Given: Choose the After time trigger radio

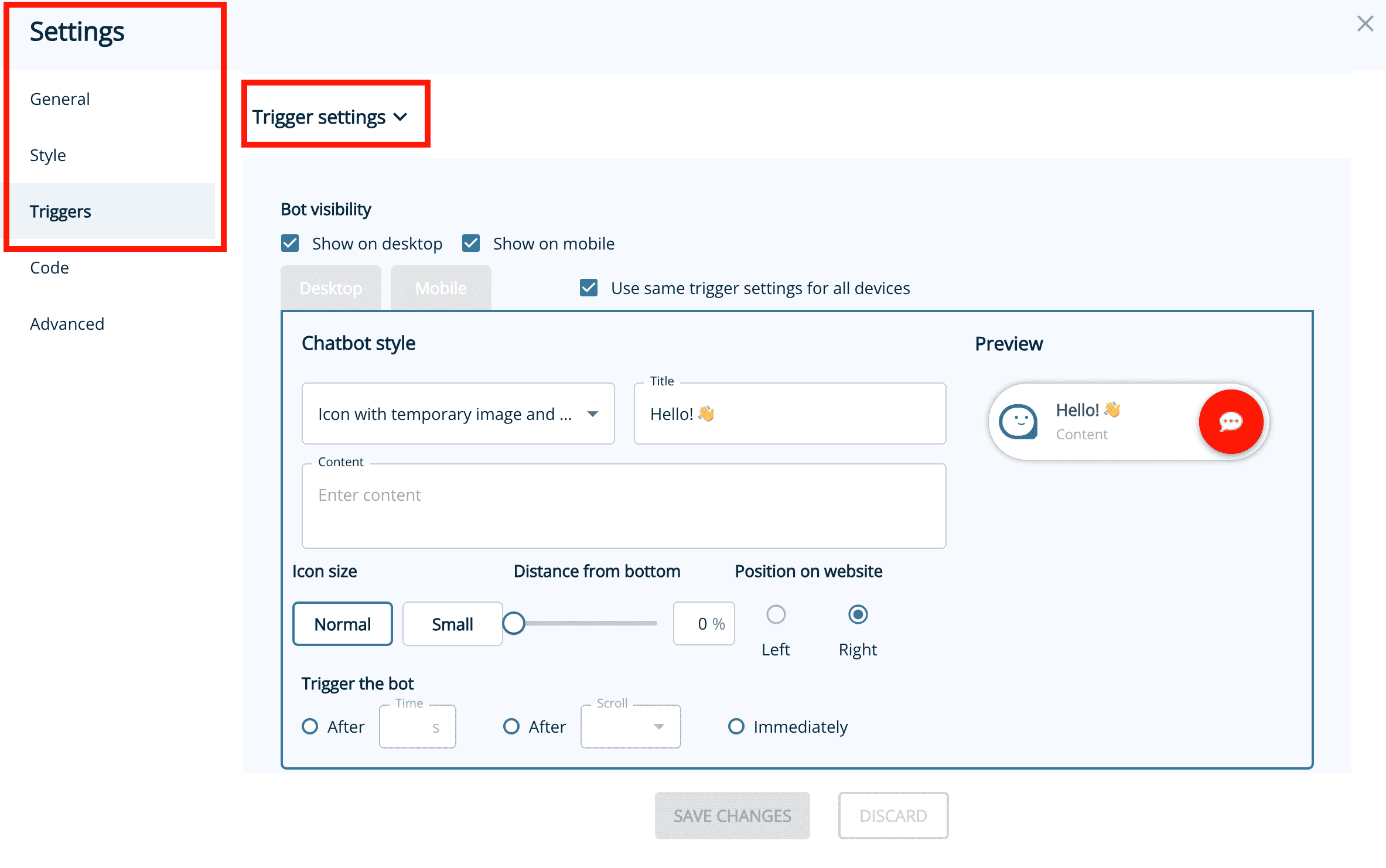Looking at the screenshot, I should (310, 726).
